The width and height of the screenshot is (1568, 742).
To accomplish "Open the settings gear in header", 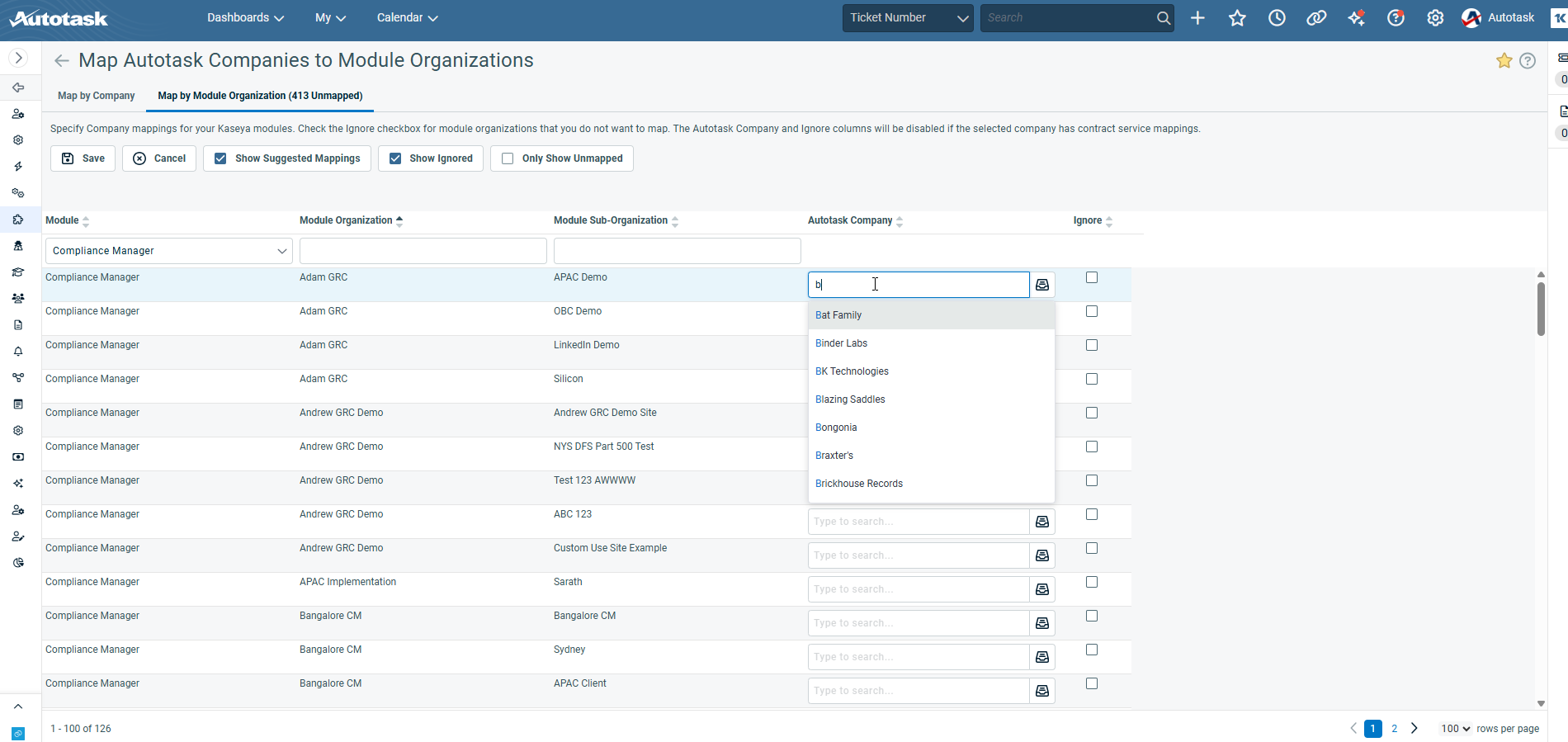I will 1435,18.
